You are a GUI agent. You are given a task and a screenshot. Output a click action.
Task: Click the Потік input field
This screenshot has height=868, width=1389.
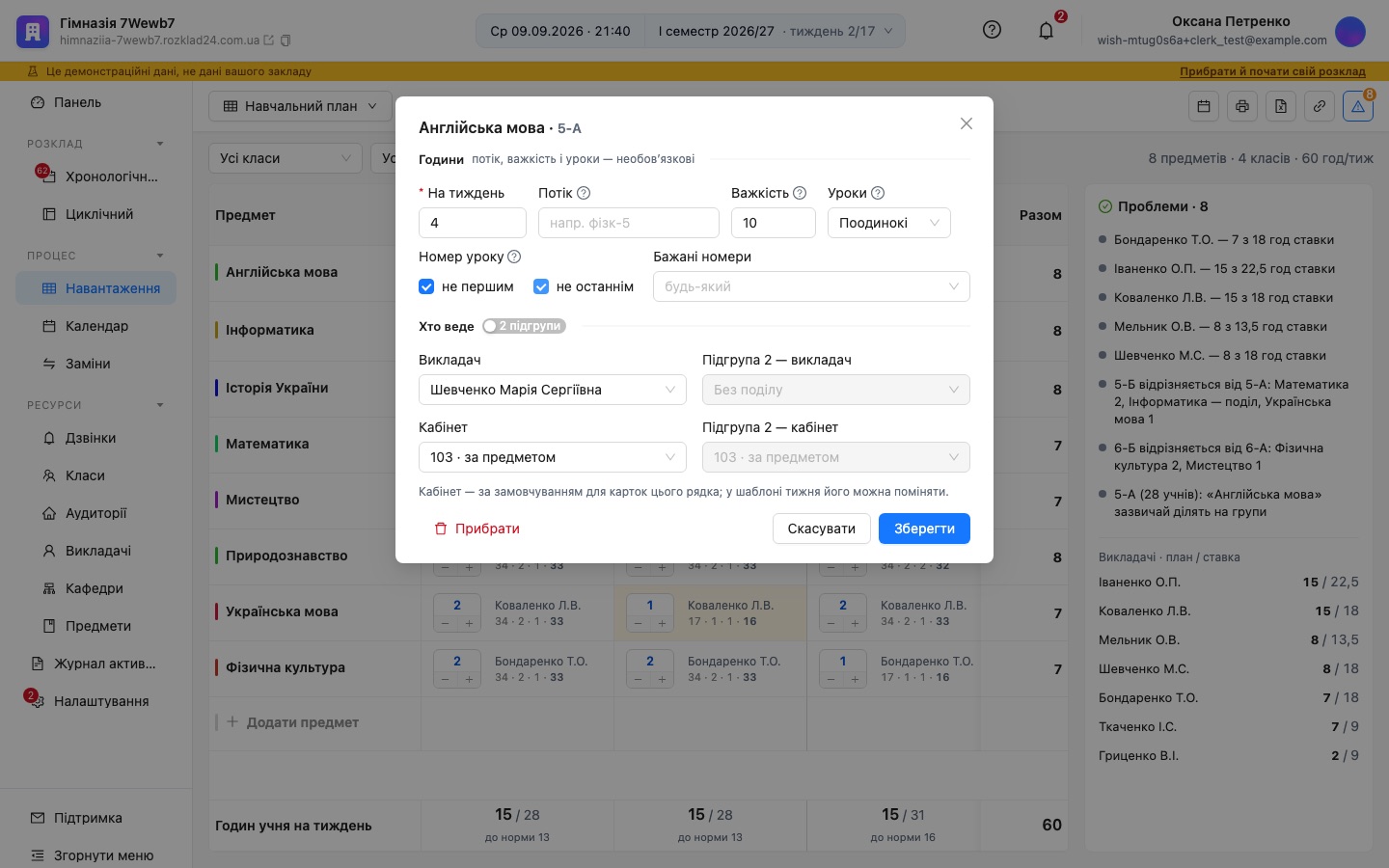(x=629, y=223)
